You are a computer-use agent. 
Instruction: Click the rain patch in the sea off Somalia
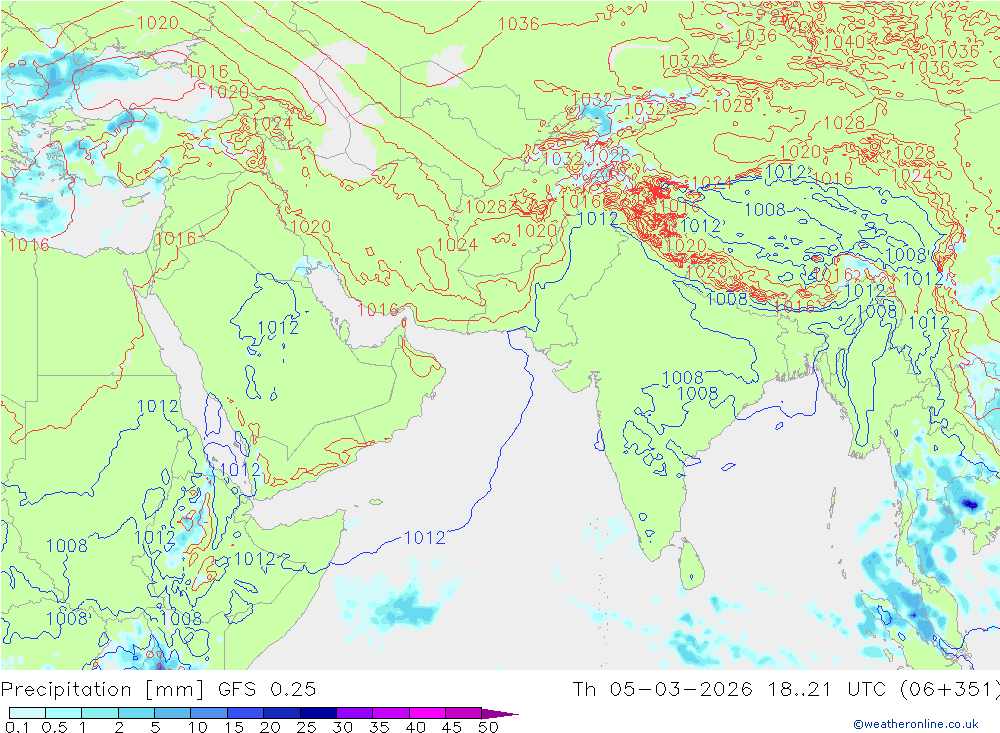pos(404,608)
